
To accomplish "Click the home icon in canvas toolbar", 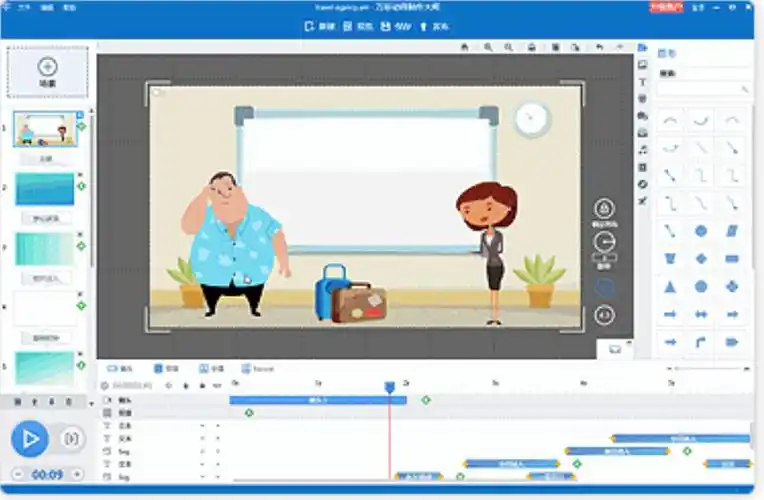I will click(464, 47).
